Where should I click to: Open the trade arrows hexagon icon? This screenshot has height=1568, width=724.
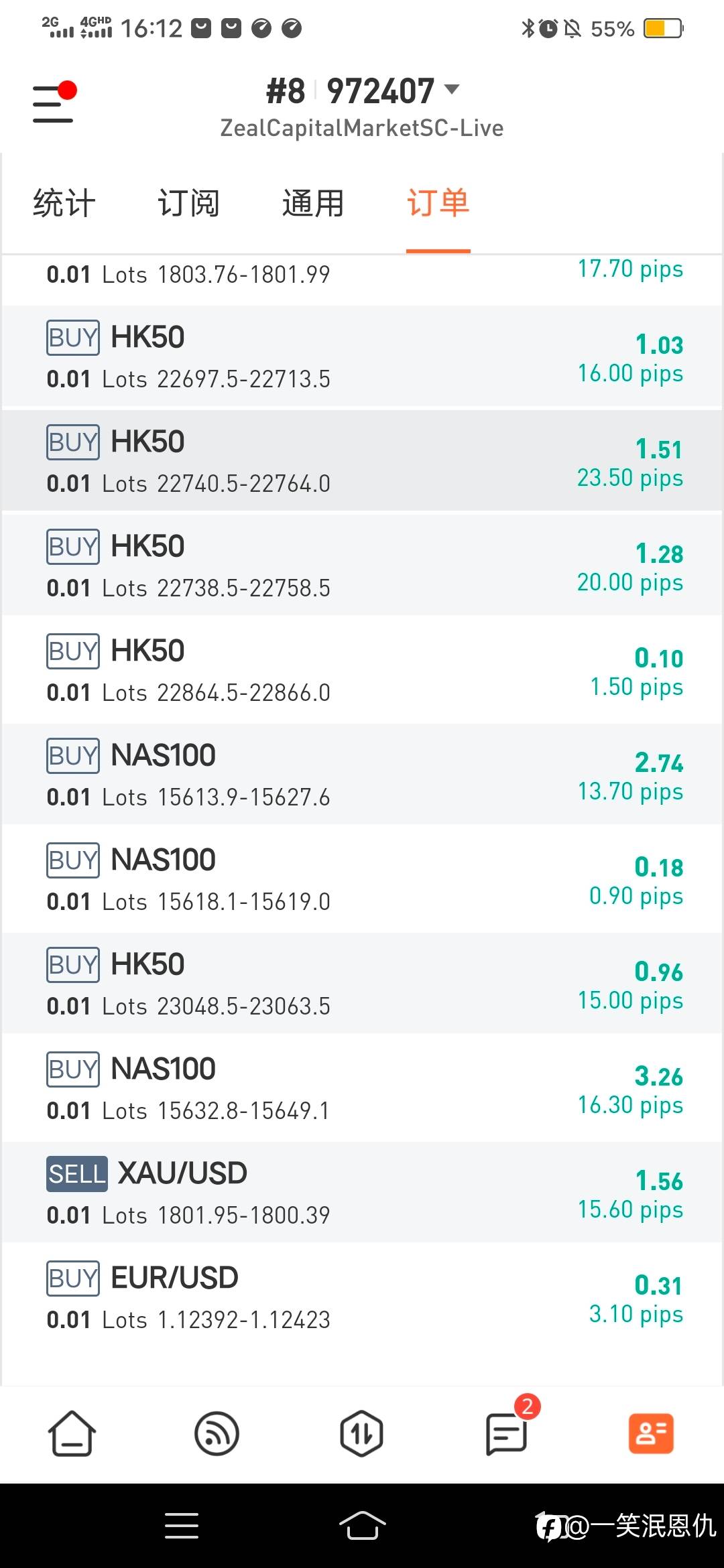tap(362, 1434)
